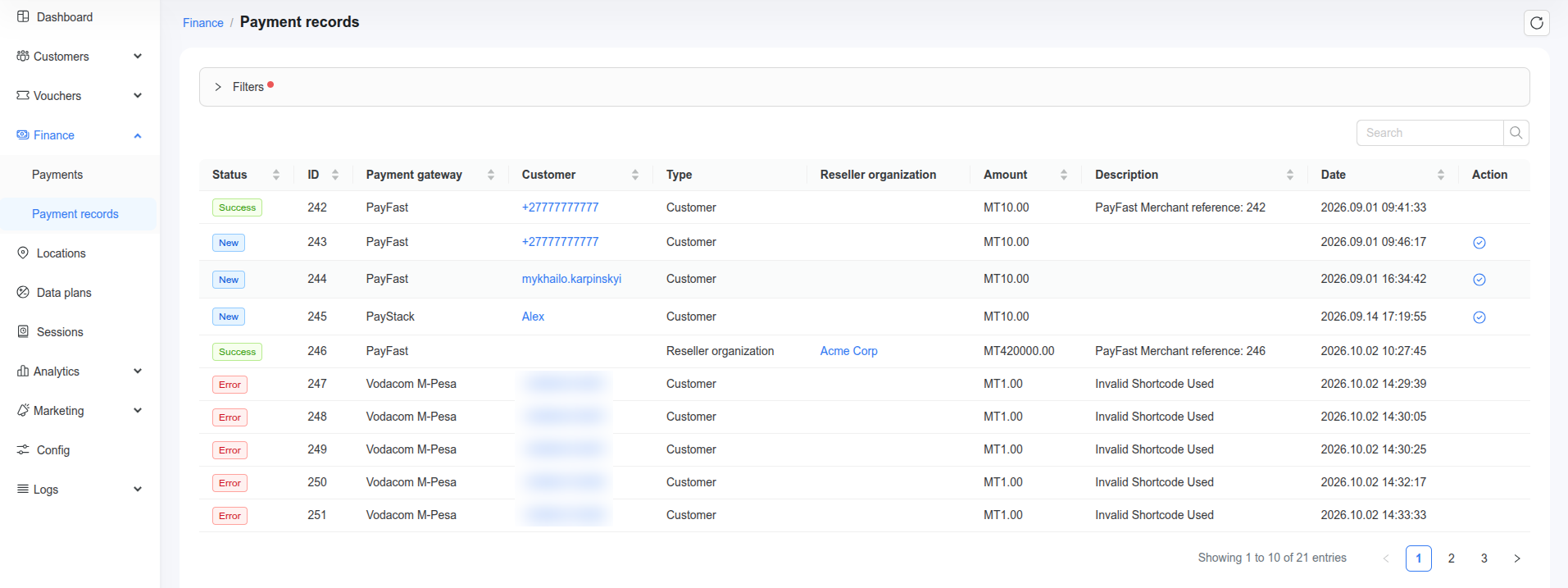This screenshot has height=588, width=1568.
Task: Go to page 3 of entries
Action: [1484, 558]
